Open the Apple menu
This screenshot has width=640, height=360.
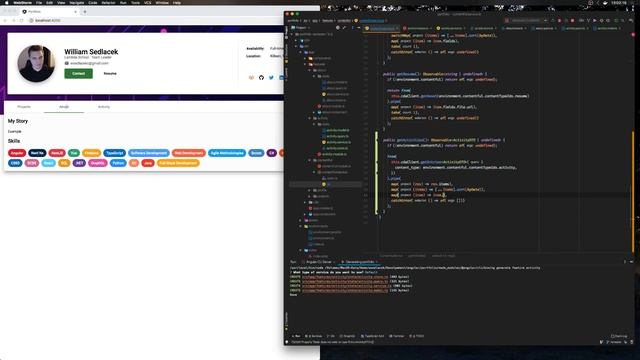click(x=7, y=2)
